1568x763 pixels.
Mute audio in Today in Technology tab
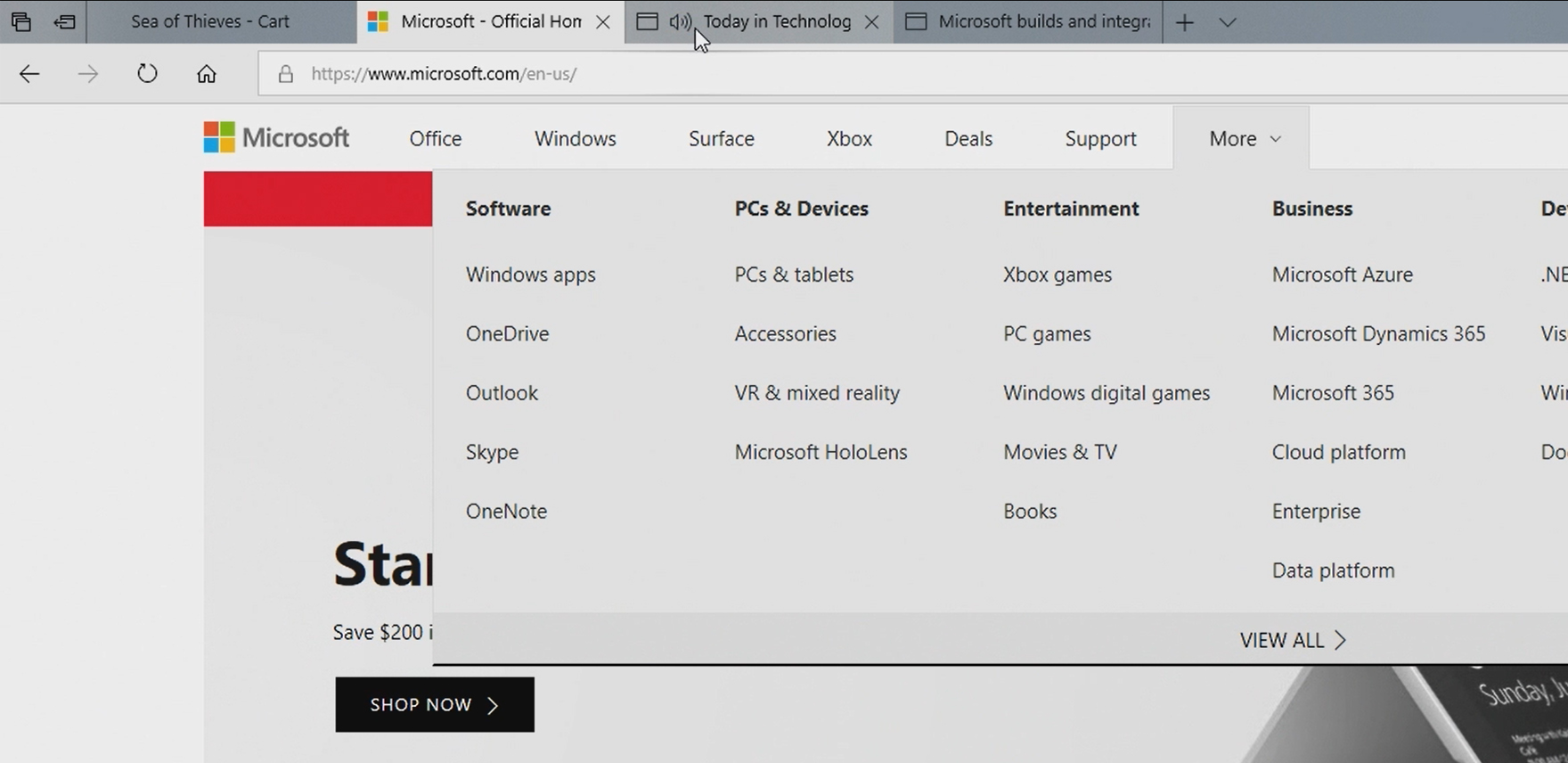(x=680, y=21)
